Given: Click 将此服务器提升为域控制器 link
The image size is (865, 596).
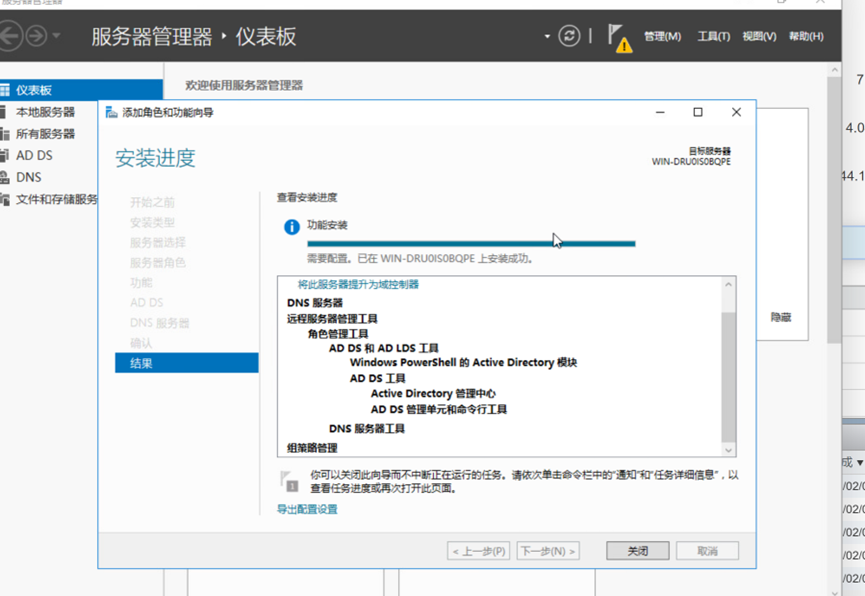Looking at the screenshot, I should point(358,284).
